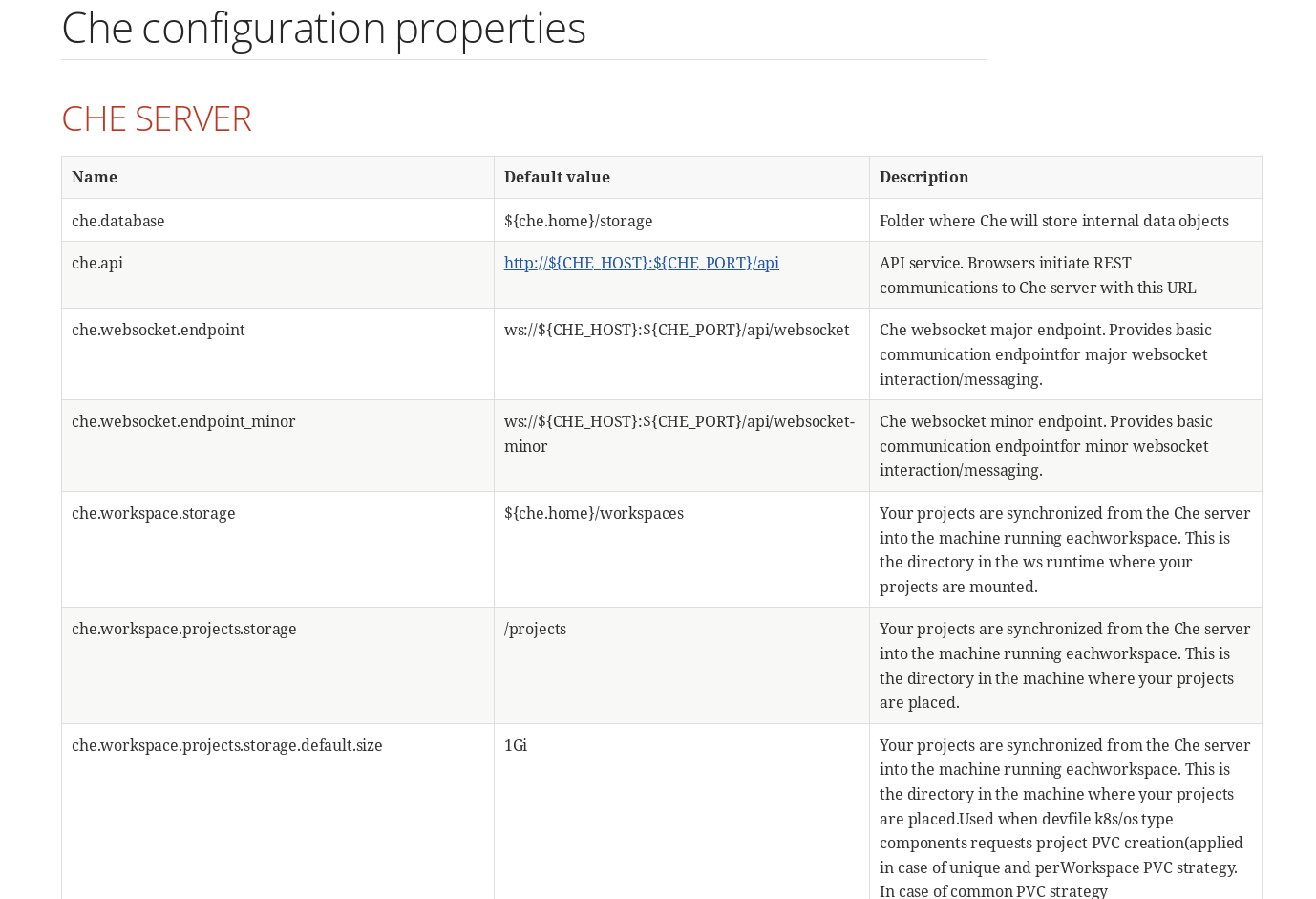Click the 'CHE SERVER' section heading
Screen dimensions: 1316x899
(157, 119)
